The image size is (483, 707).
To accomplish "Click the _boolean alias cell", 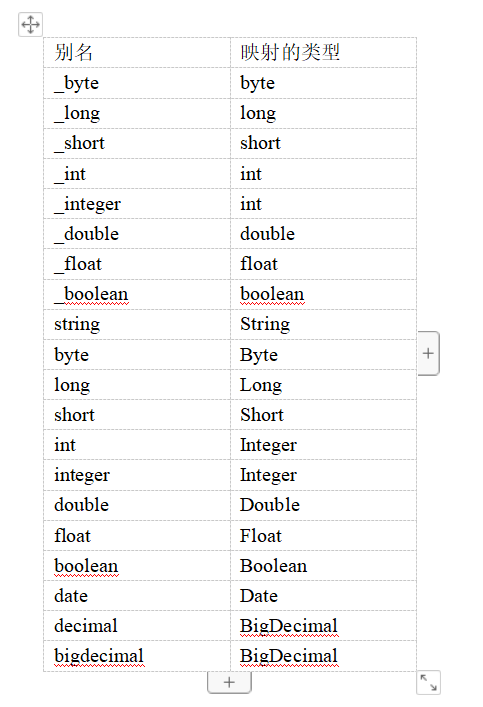I will (x=137, y=294).
